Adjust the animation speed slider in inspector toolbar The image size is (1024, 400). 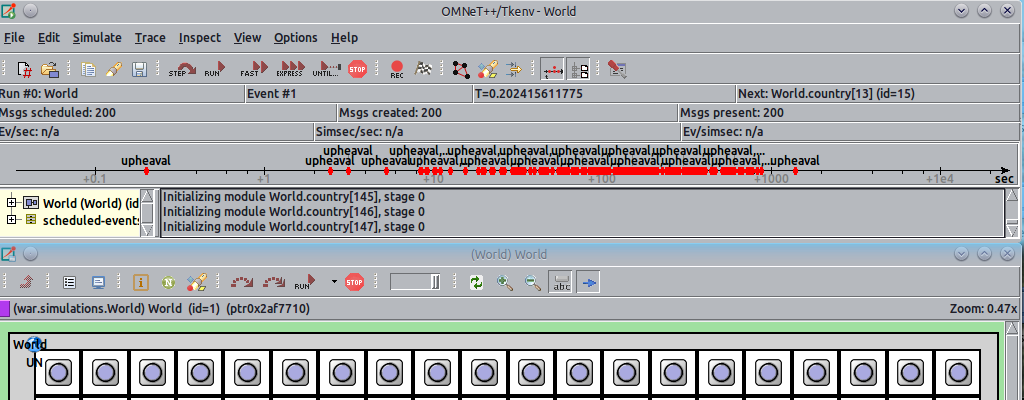pos(415,283)
